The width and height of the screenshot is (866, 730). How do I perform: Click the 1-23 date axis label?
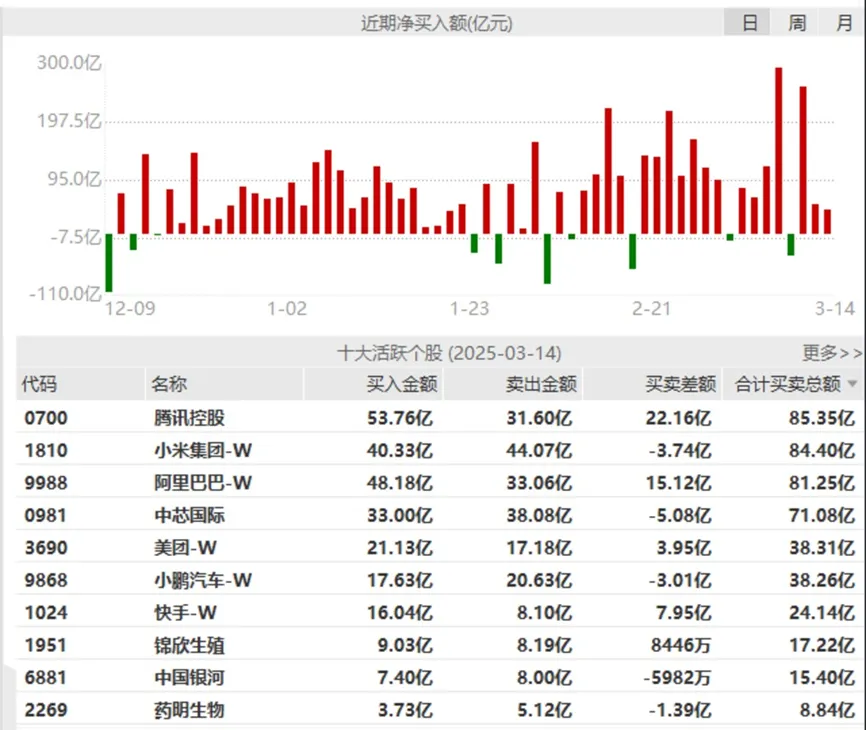(469, 308)
